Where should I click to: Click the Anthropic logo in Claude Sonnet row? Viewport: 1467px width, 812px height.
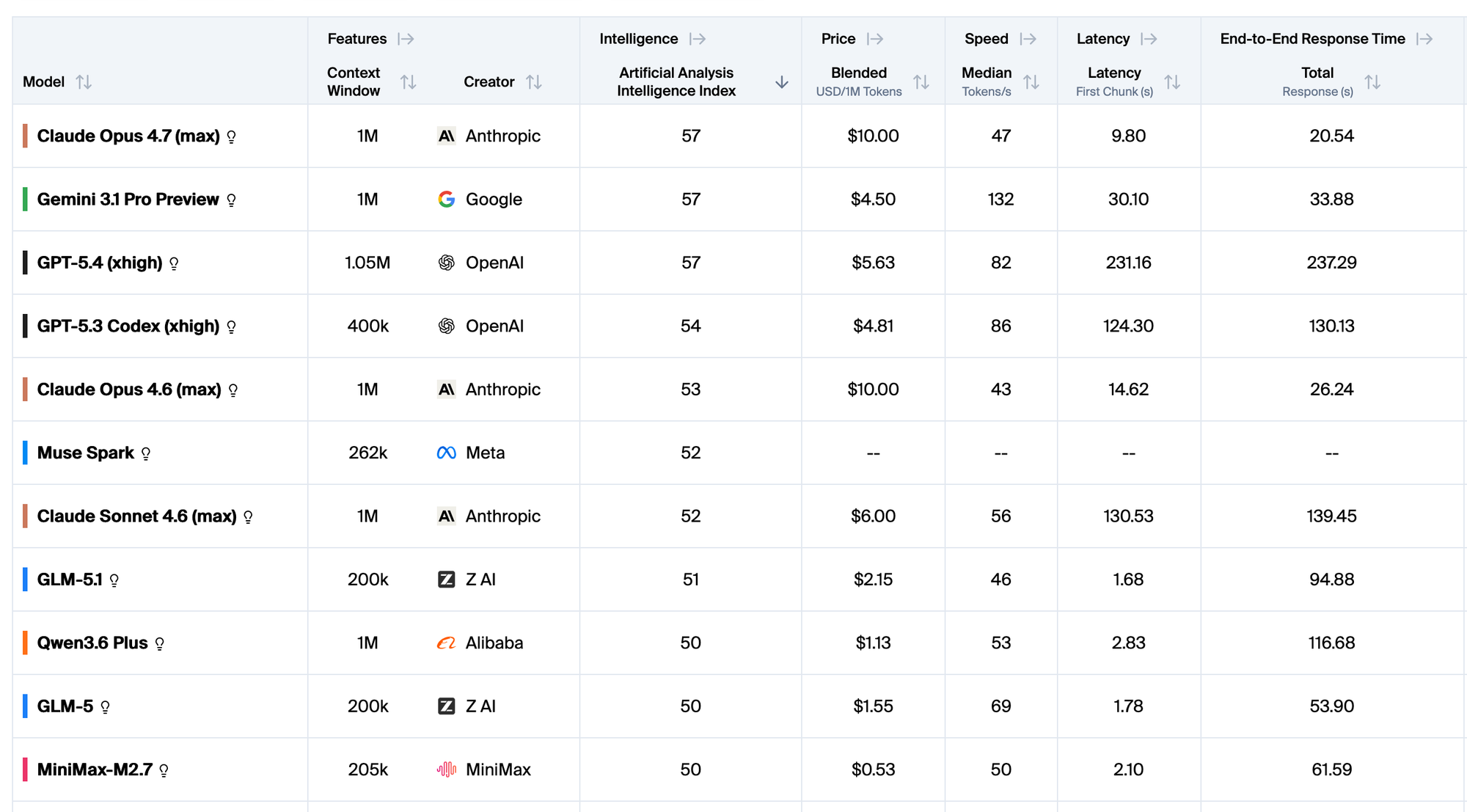(446, 516)
